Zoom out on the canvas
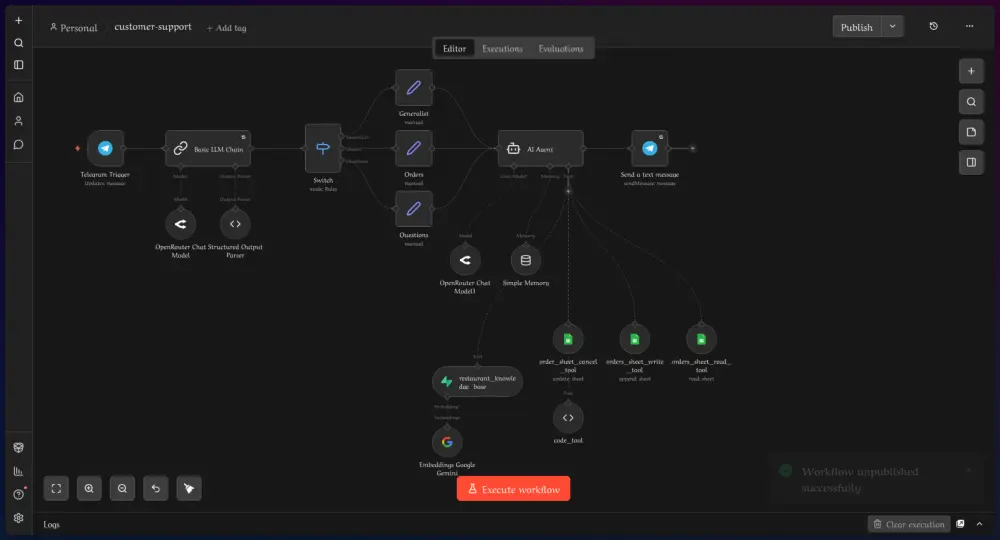Viewport: 1000px width, 540px height. [122, 488]
